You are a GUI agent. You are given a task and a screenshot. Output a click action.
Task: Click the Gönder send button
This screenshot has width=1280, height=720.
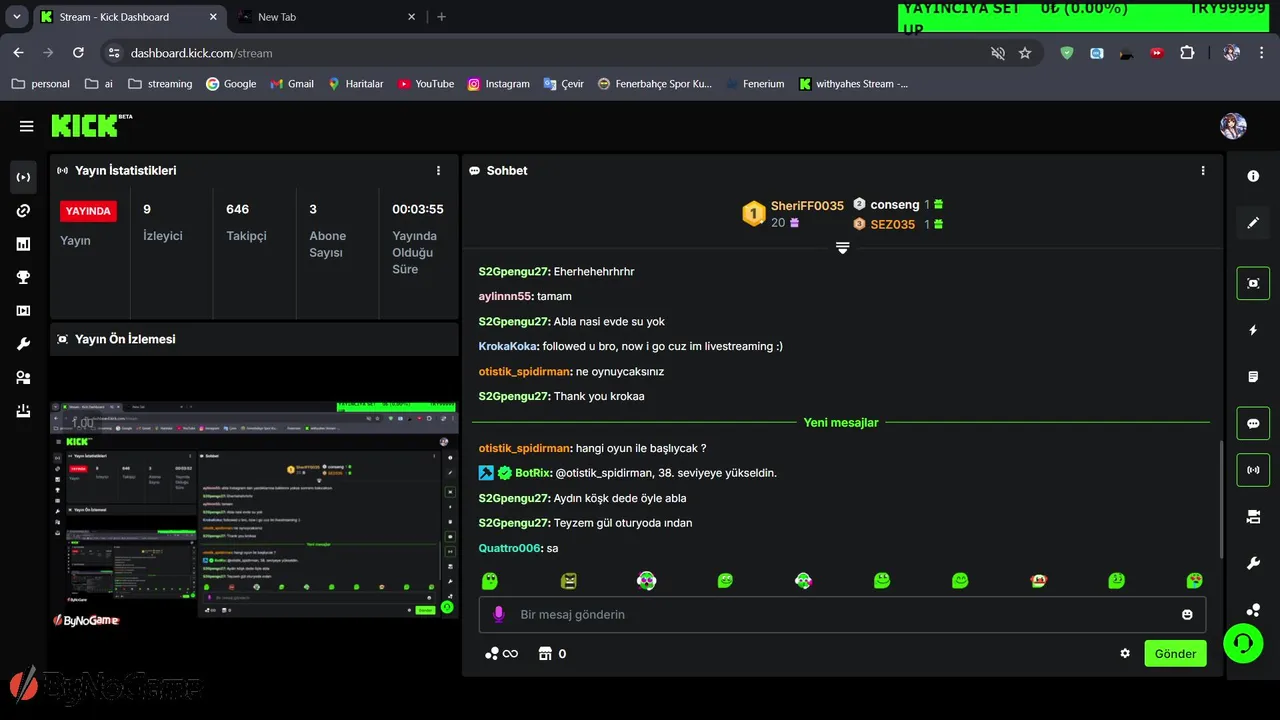(1175, 653)
